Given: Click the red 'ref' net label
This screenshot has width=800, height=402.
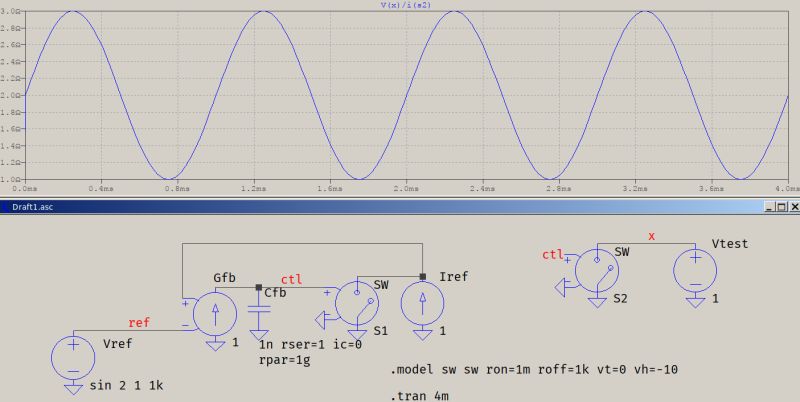Looking at the screenshot, I should (x=139, y=322).
